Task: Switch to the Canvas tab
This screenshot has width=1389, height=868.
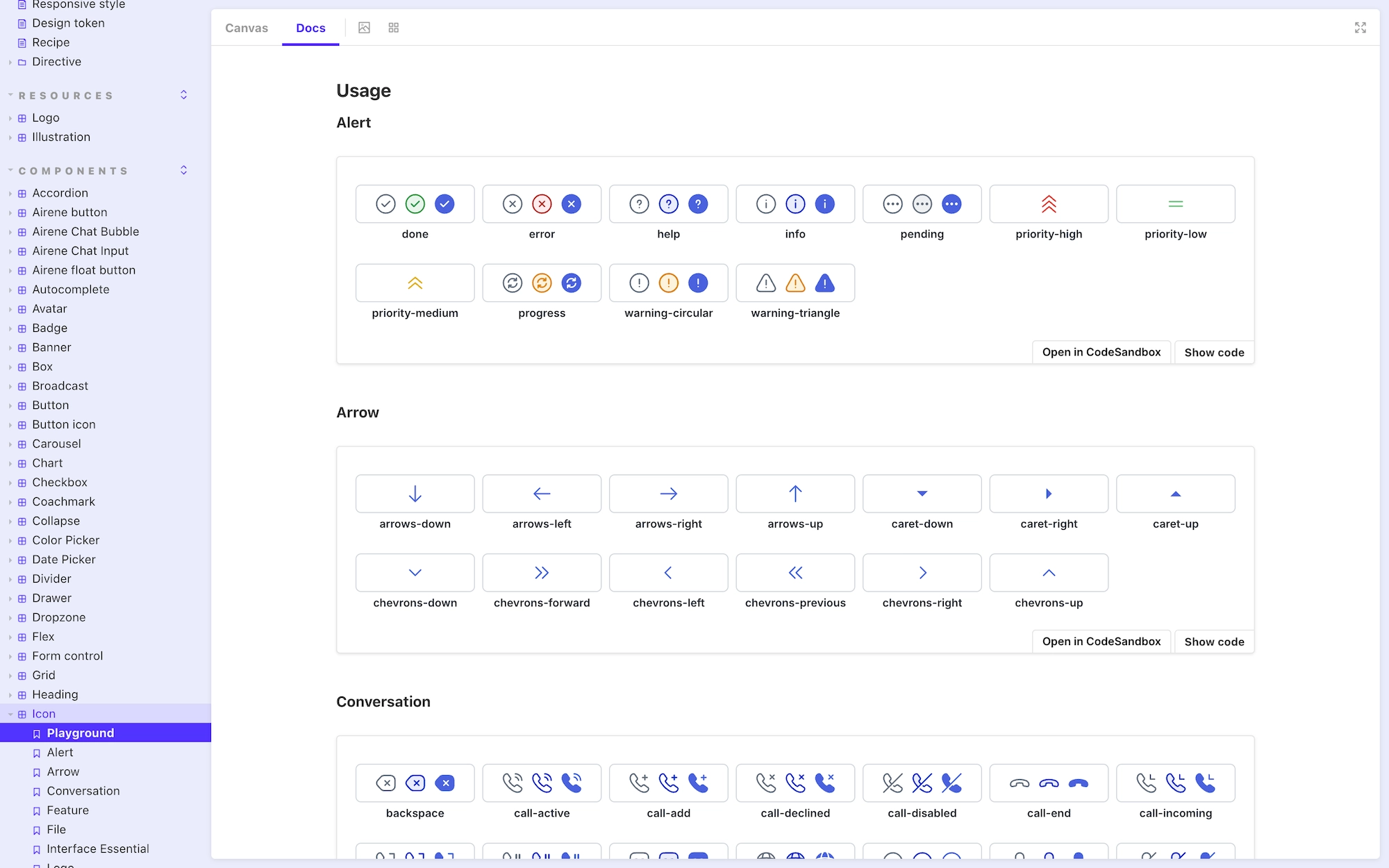Action: [247, 28]
